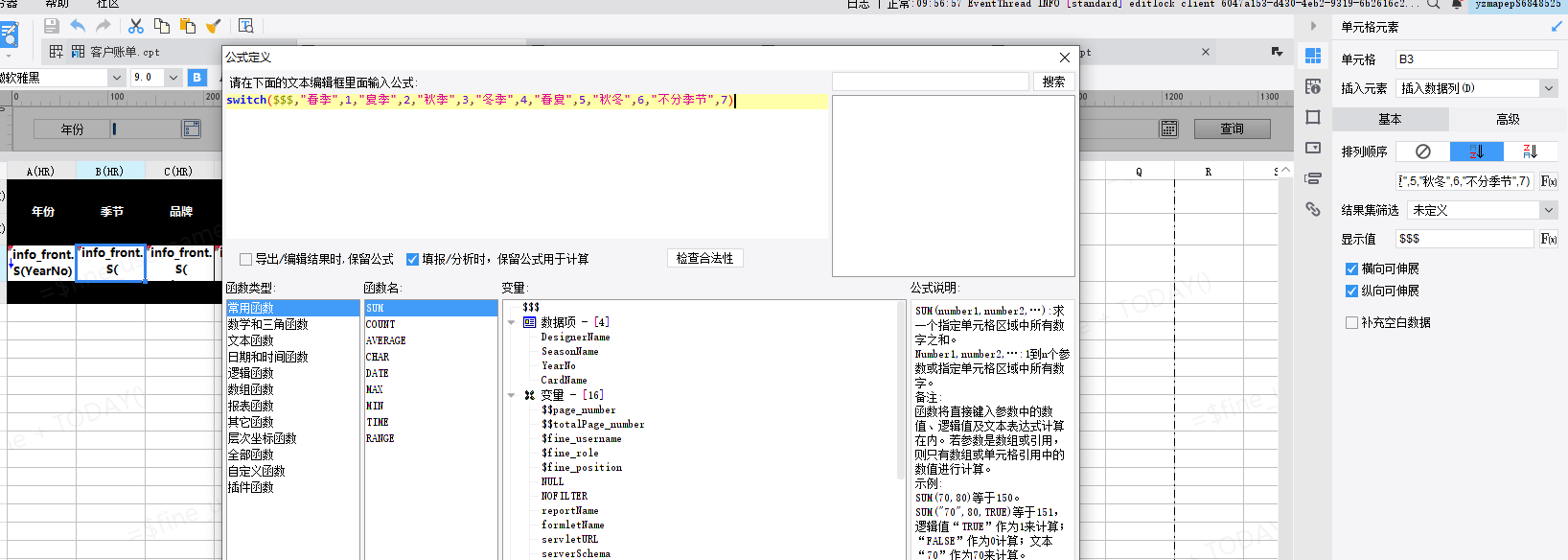Viewport: 1568px width, 560px height.
Task: Click the formula Fx button beside 显示值
Action: (x=1548, y=239)
